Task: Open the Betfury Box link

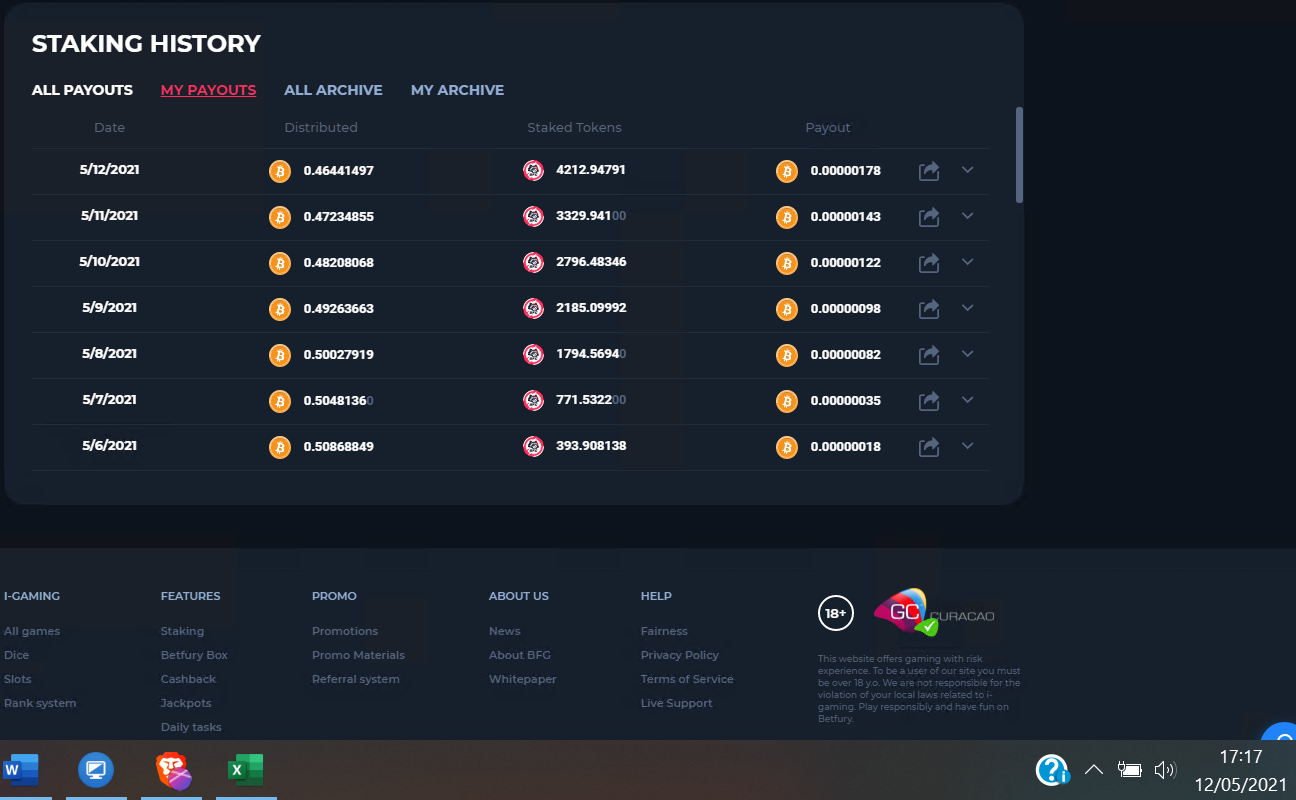Action: pyautogui.click(x=194, y=655)
